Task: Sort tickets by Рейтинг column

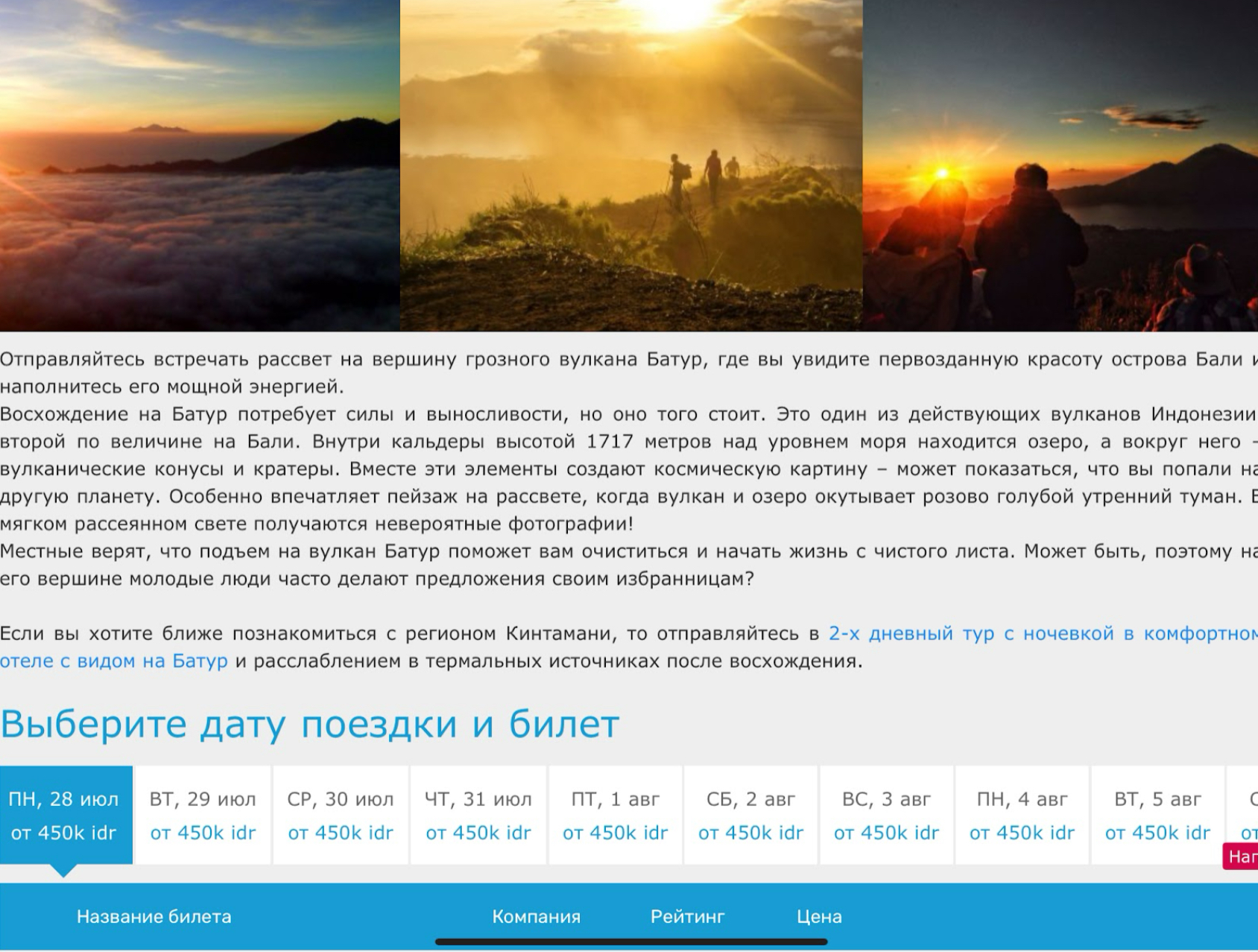Action: pyautogui.click(x=687, y=917)
